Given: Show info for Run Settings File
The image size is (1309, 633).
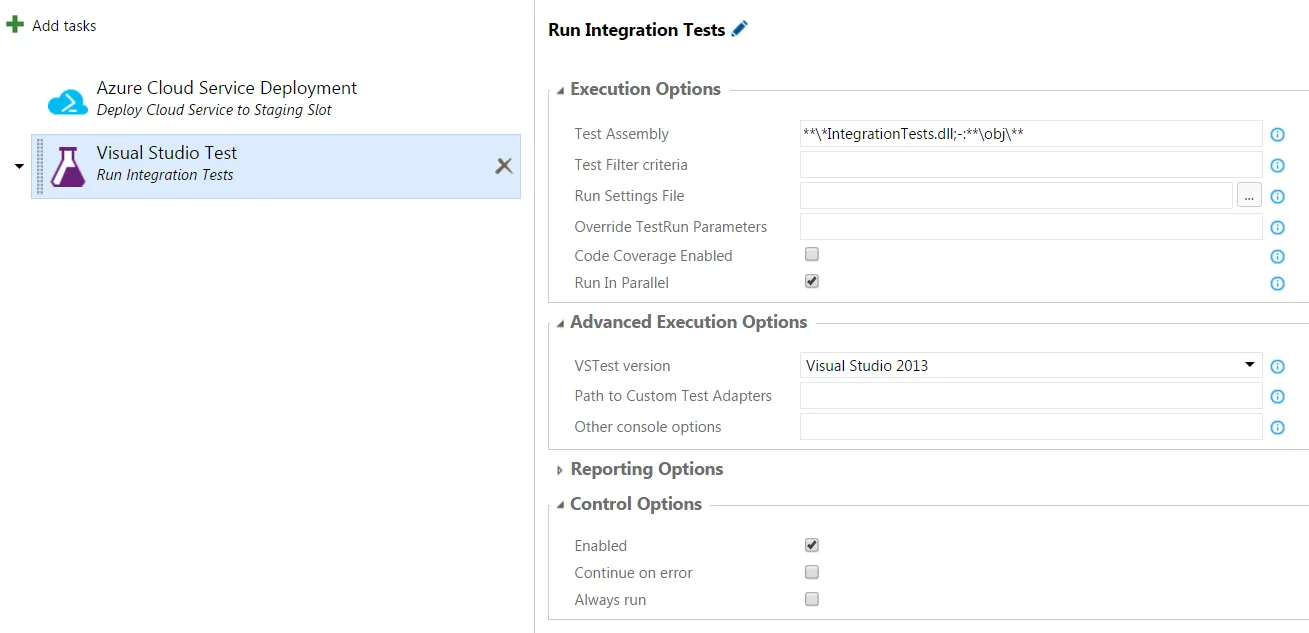Looking at the screenshot, I should click(1277, 197).
